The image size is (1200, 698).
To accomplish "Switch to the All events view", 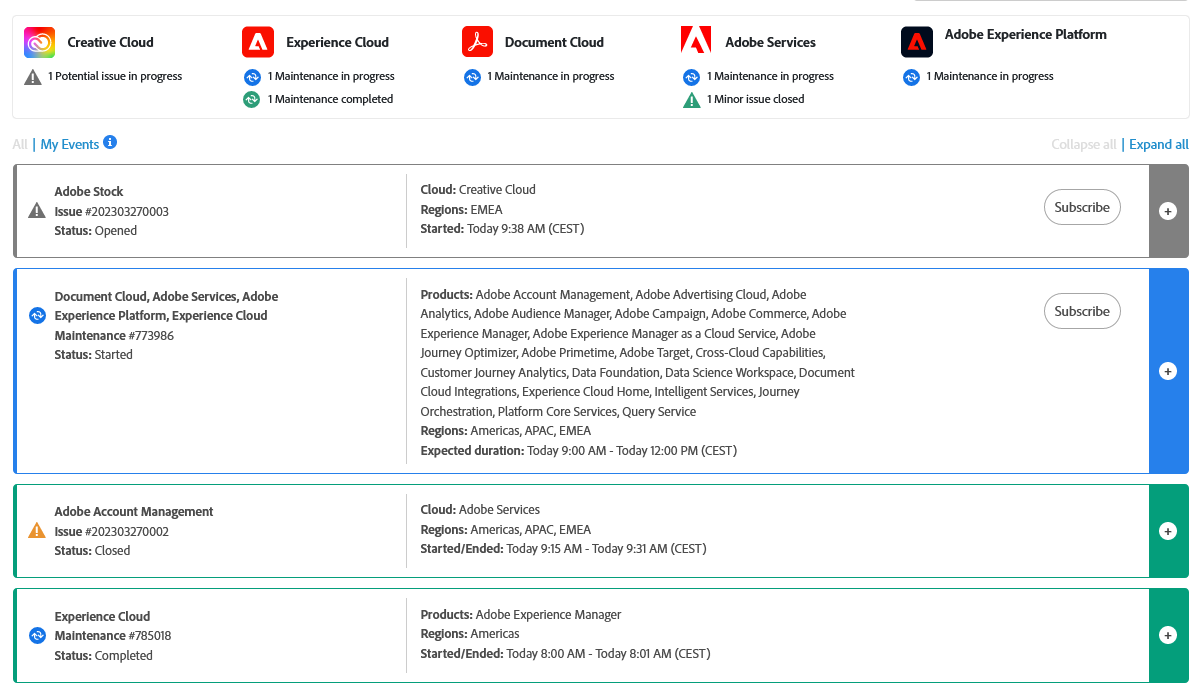I will pos(18,144).
